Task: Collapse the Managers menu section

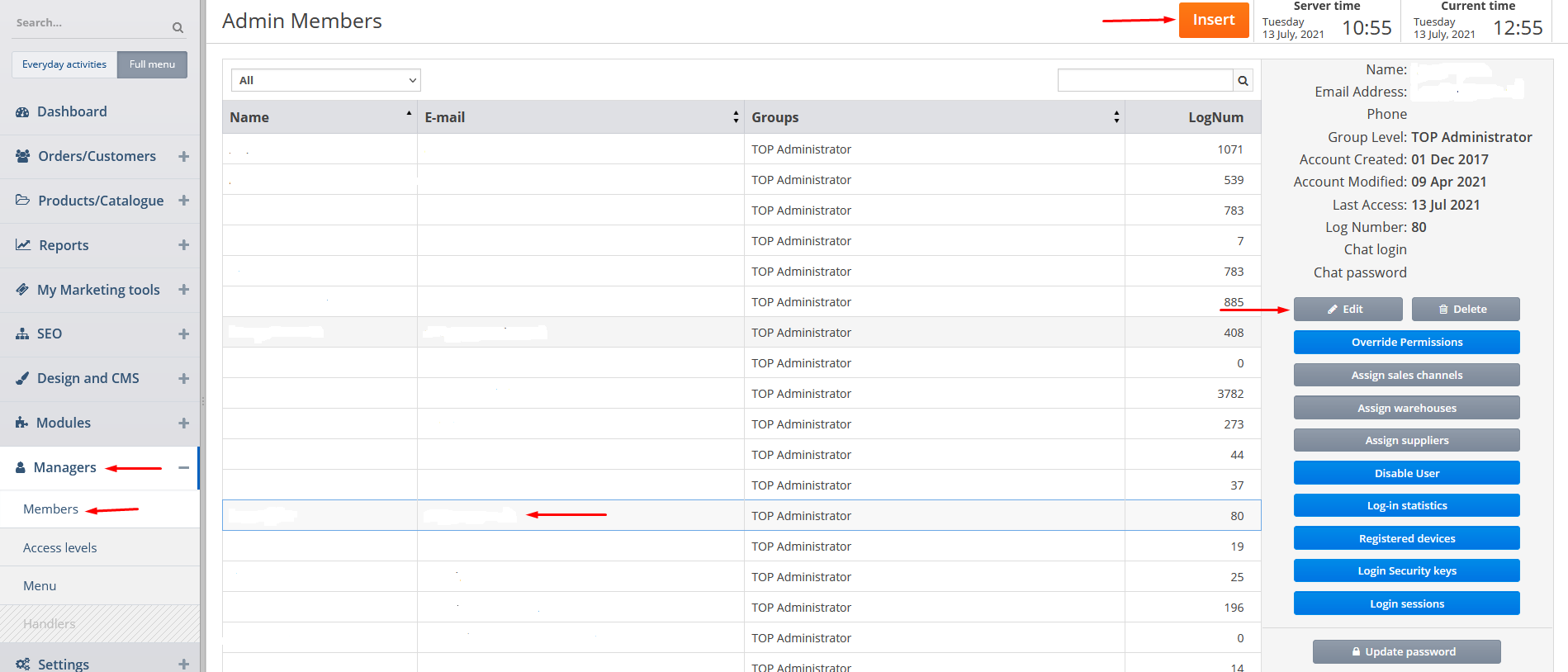Action: tap(183, 467)
